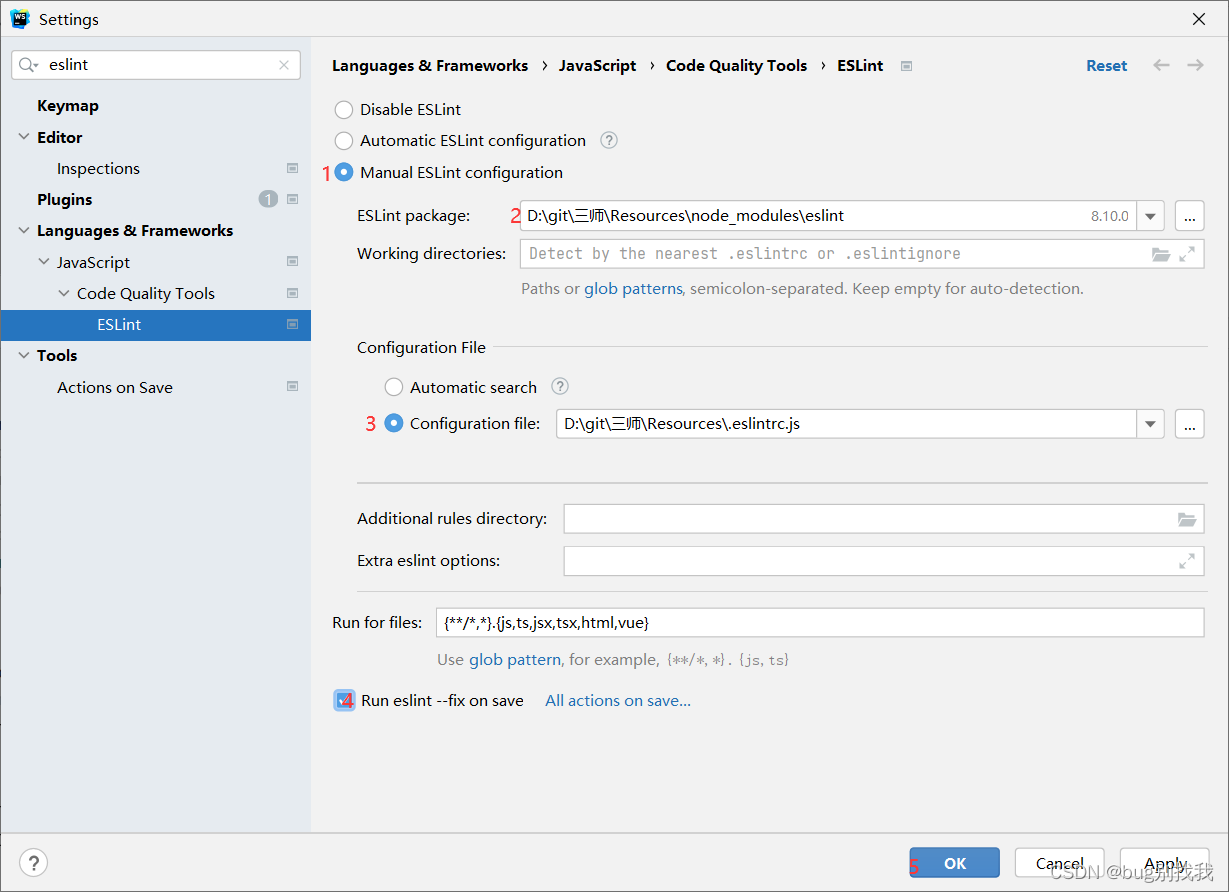Image resolution: width=1229 pixels, height=892 pixels.
Task: Open the glob pattern link under Run for files
Action: coord(515,659)
